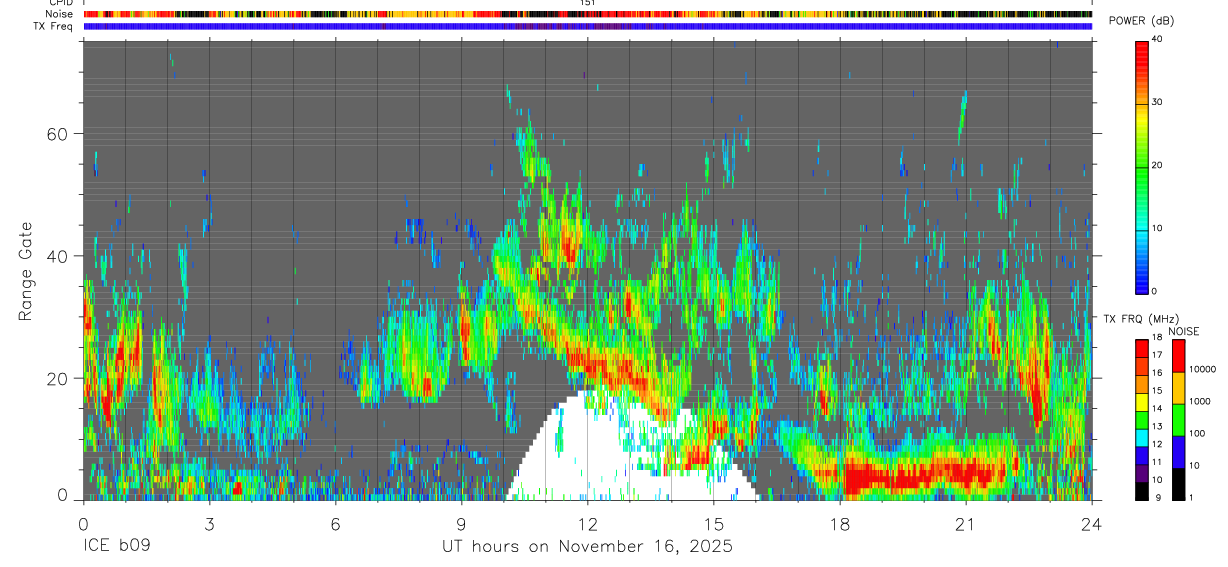This screenshot has height=567, width=1228.
Task: Pick the red swatch in NOISE legend
Action: 1178,356
